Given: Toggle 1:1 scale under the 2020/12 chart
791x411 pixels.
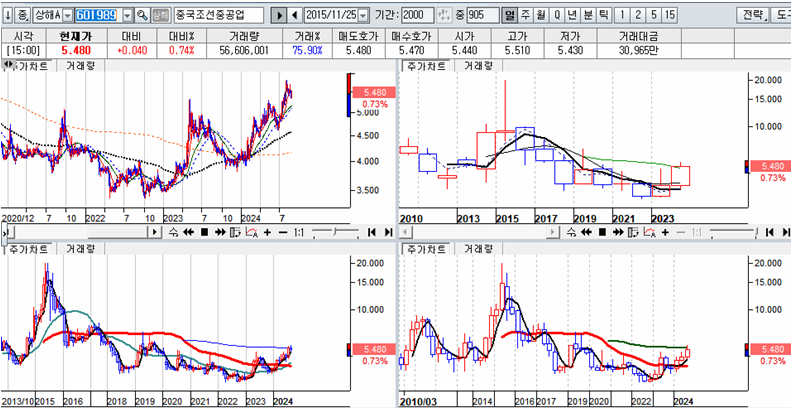Looking at the screenshot, I should tap(299, 232).
